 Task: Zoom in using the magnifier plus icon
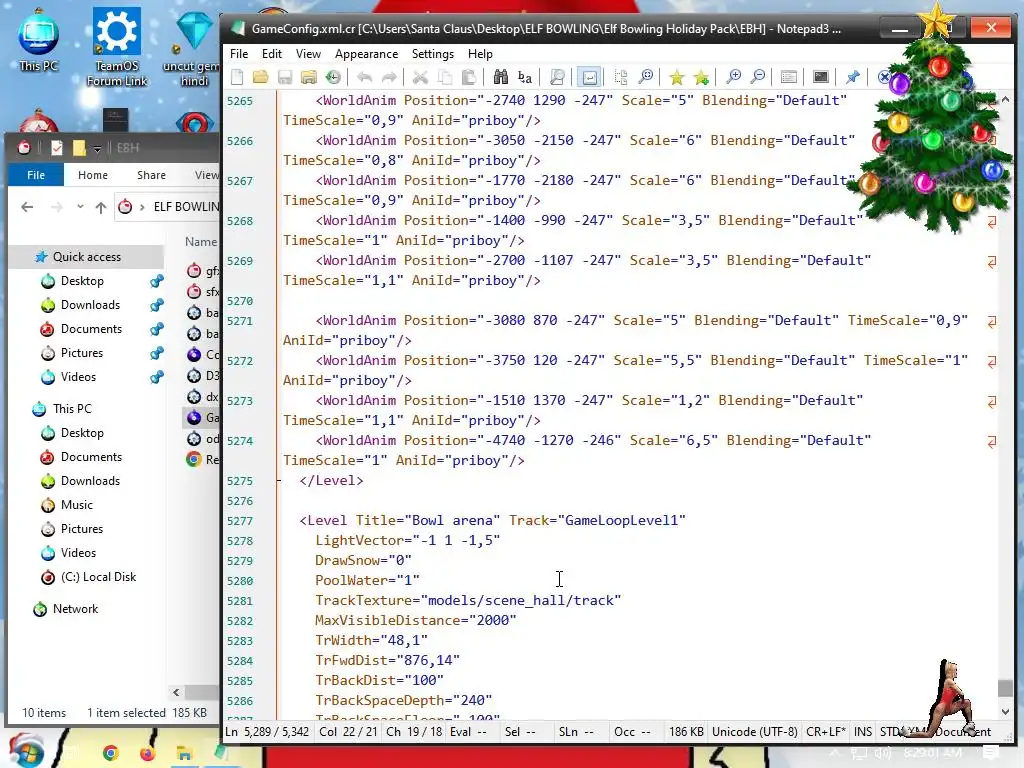pos(733,78)
